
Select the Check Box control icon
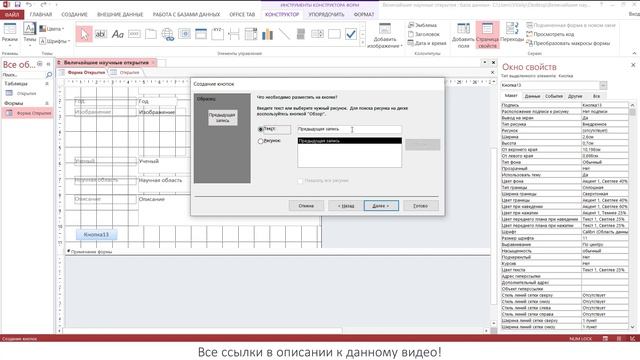(351, 34)
